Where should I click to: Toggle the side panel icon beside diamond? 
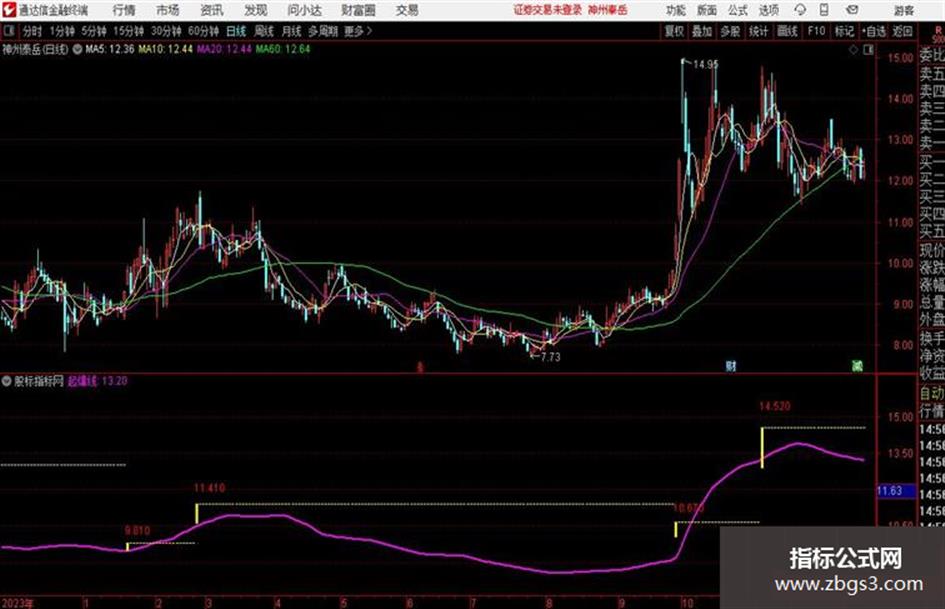[x=868, y=50]
